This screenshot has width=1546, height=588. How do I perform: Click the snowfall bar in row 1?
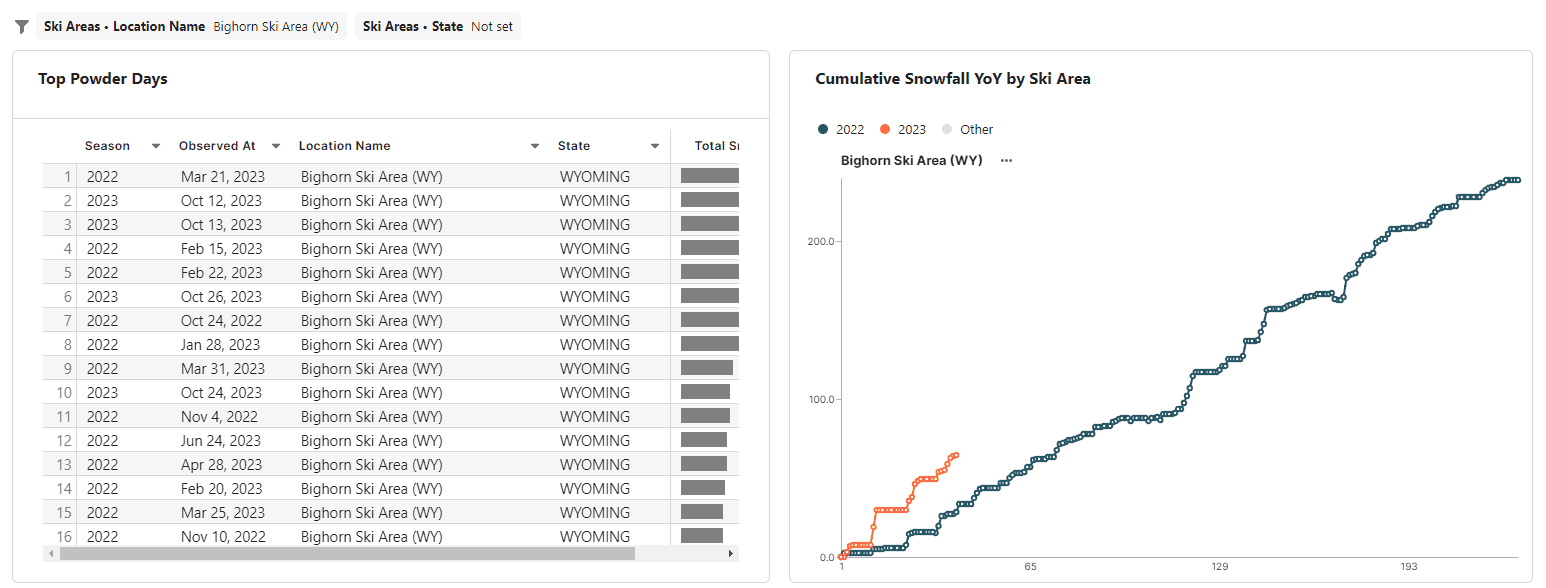pos(709,176)
